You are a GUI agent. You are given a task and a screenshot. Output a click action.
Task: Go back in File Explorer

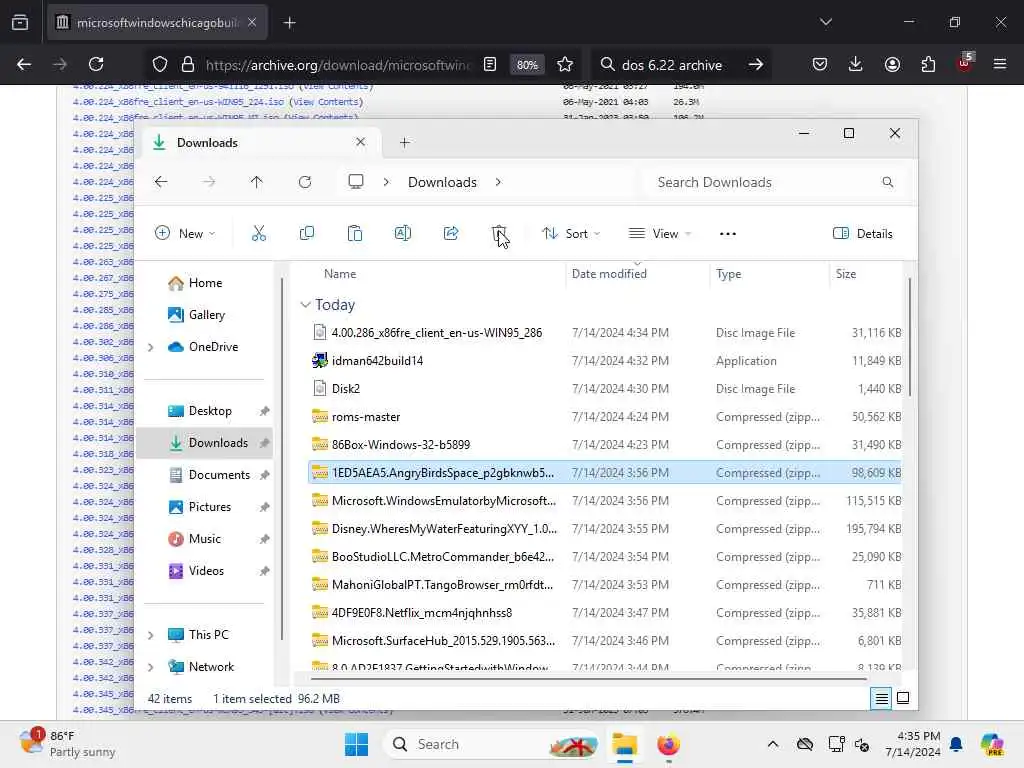pyautogui.click(x=161, y=182)
